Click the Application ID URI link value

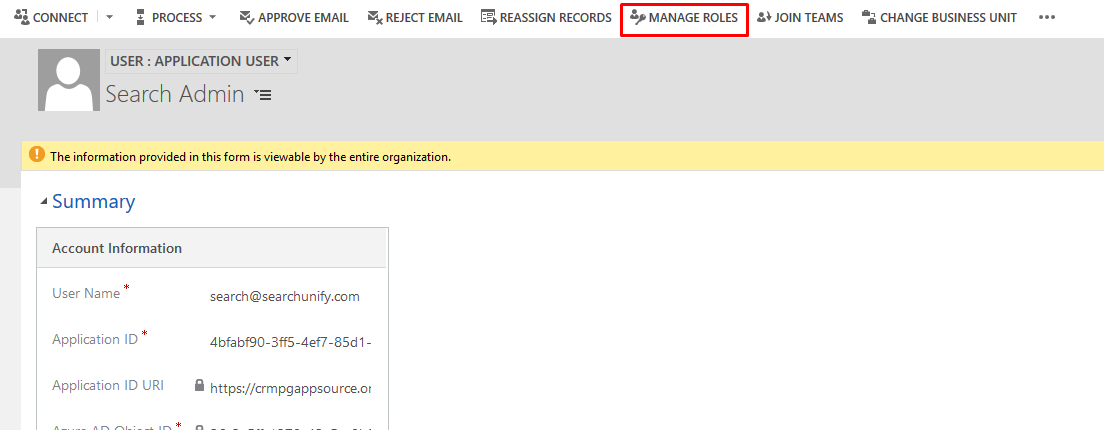tap(290, 387)
